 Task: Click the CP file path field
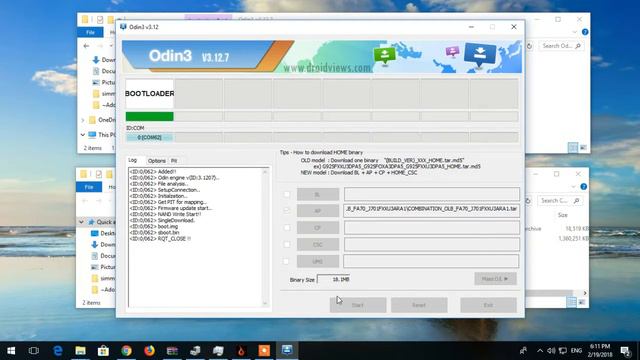point(431,227)
